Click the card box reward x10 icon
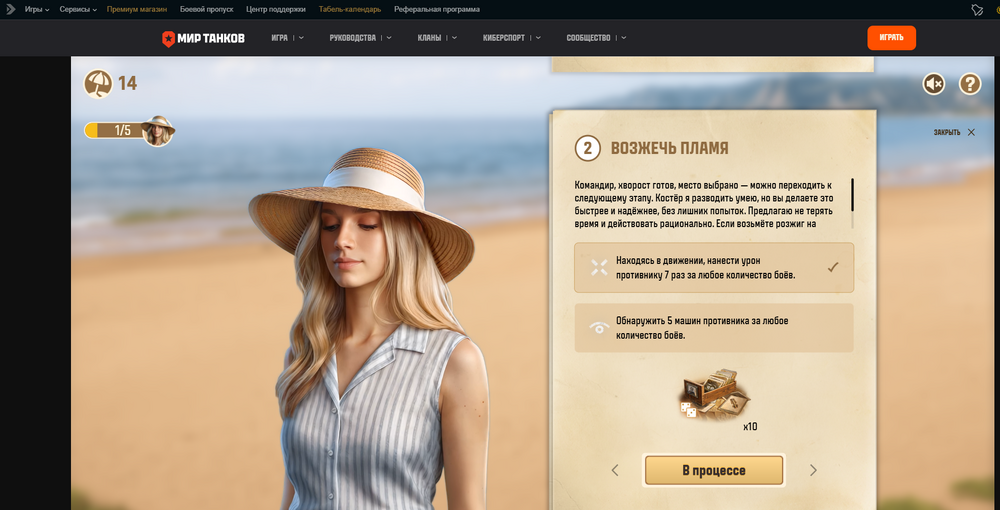This screenshot has width=1000, height=510. click(x=714, y=393)
